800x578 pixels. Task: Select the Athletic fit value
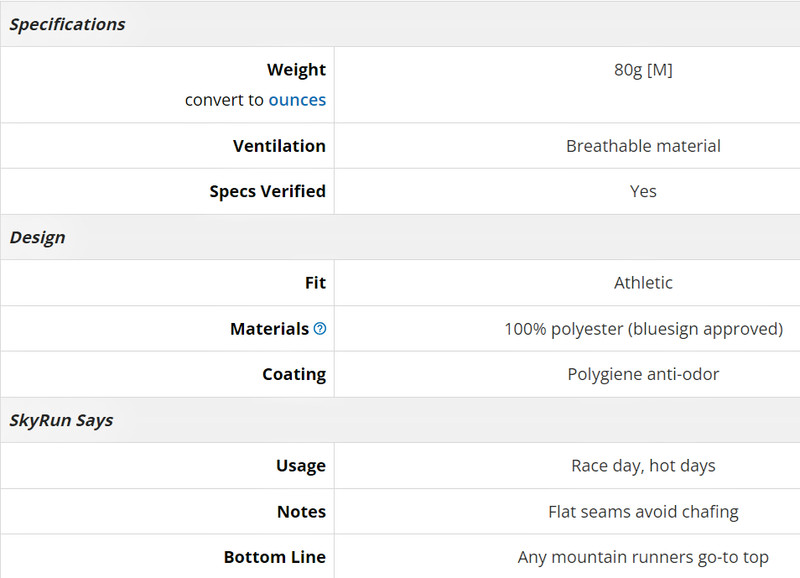[x=643, y=283]
